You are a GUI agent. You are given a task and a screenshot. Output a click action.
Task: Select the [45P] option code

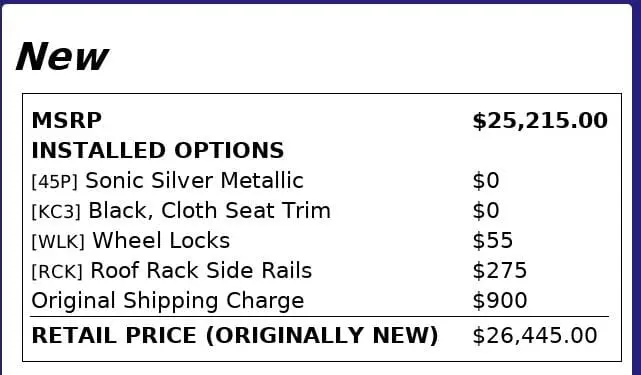[54, 182]
